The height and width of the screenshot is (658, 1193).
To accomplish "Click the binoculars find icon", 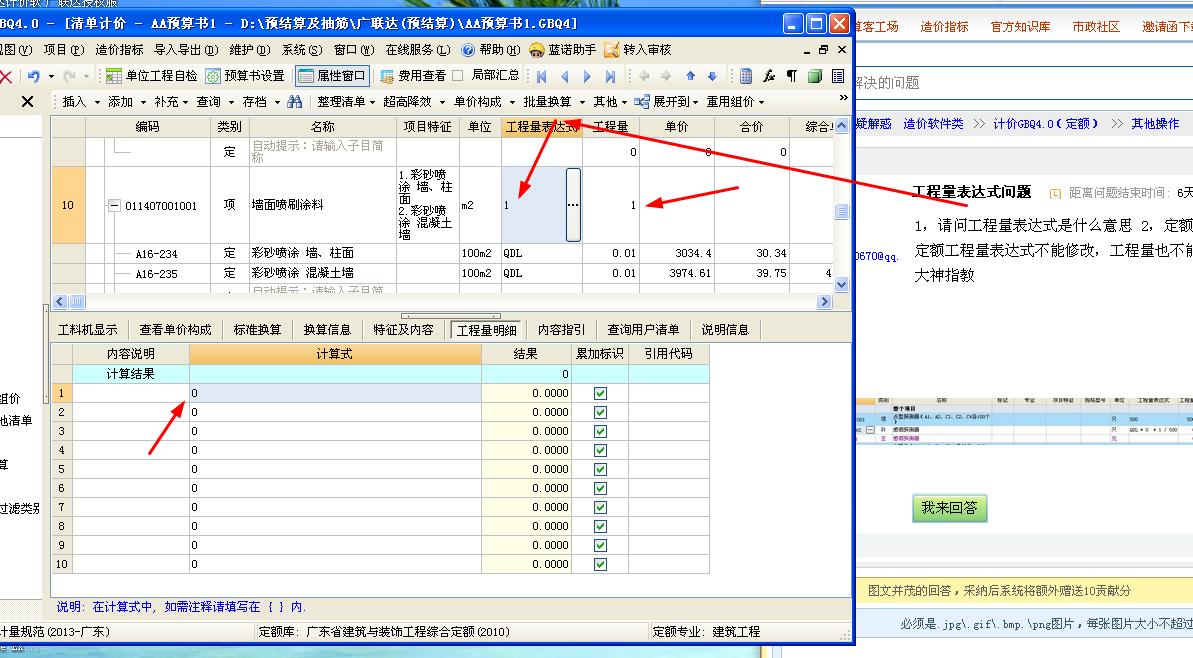I will [x=294, y=101].
